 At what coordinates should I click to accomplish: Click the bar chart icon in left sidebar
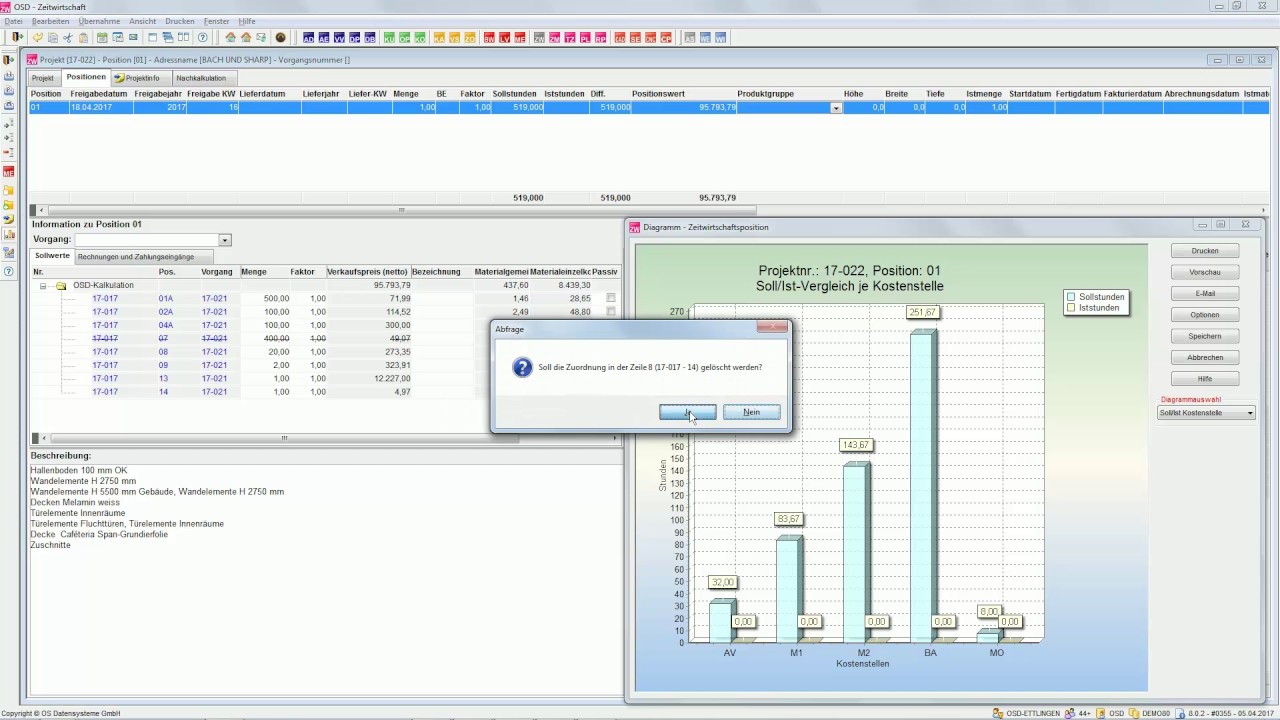[x=9, y=235]
